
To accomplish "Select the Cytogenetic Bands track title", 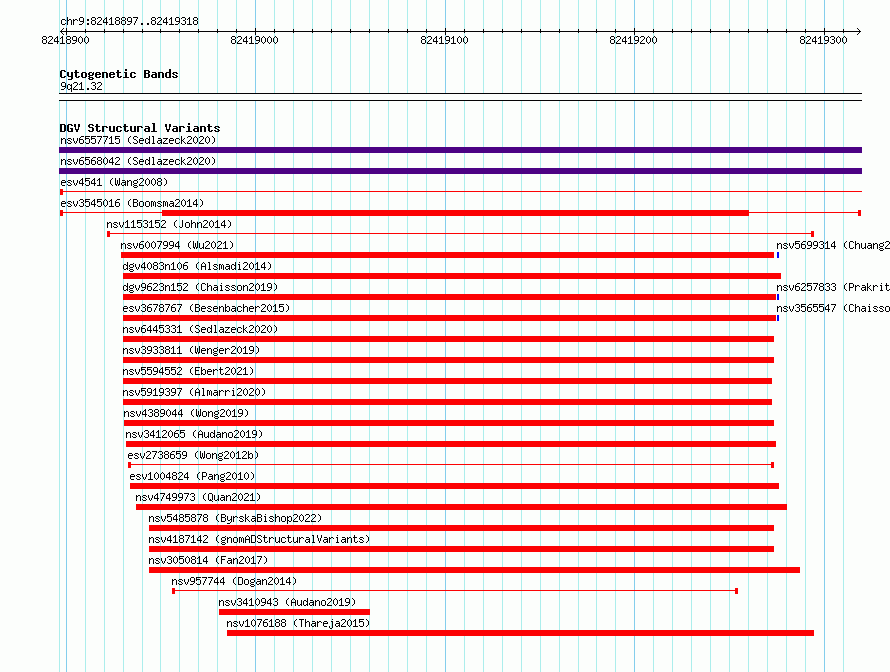I will [119, 74].
